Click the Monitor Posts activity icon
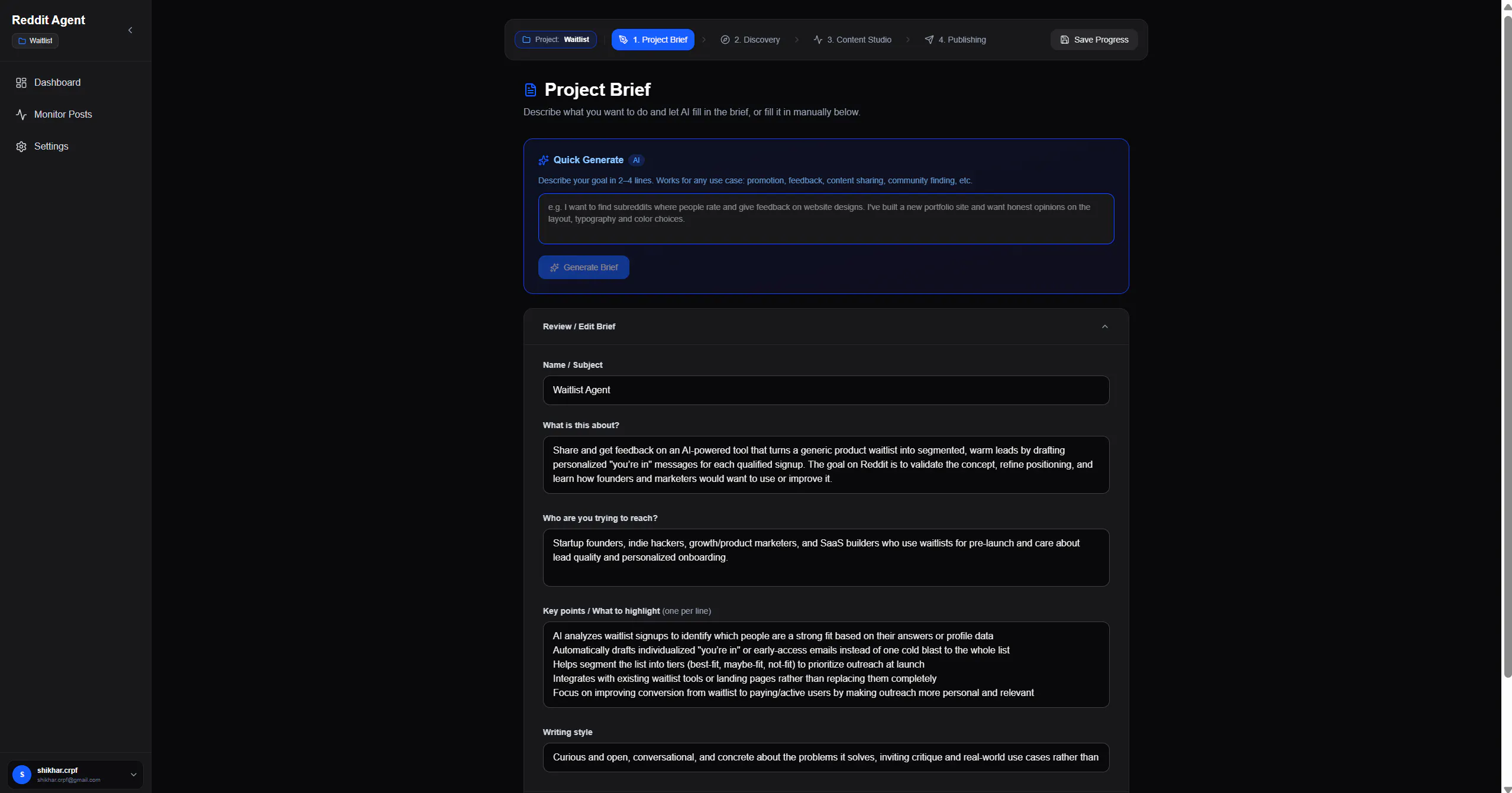 [x=21, y=115]
